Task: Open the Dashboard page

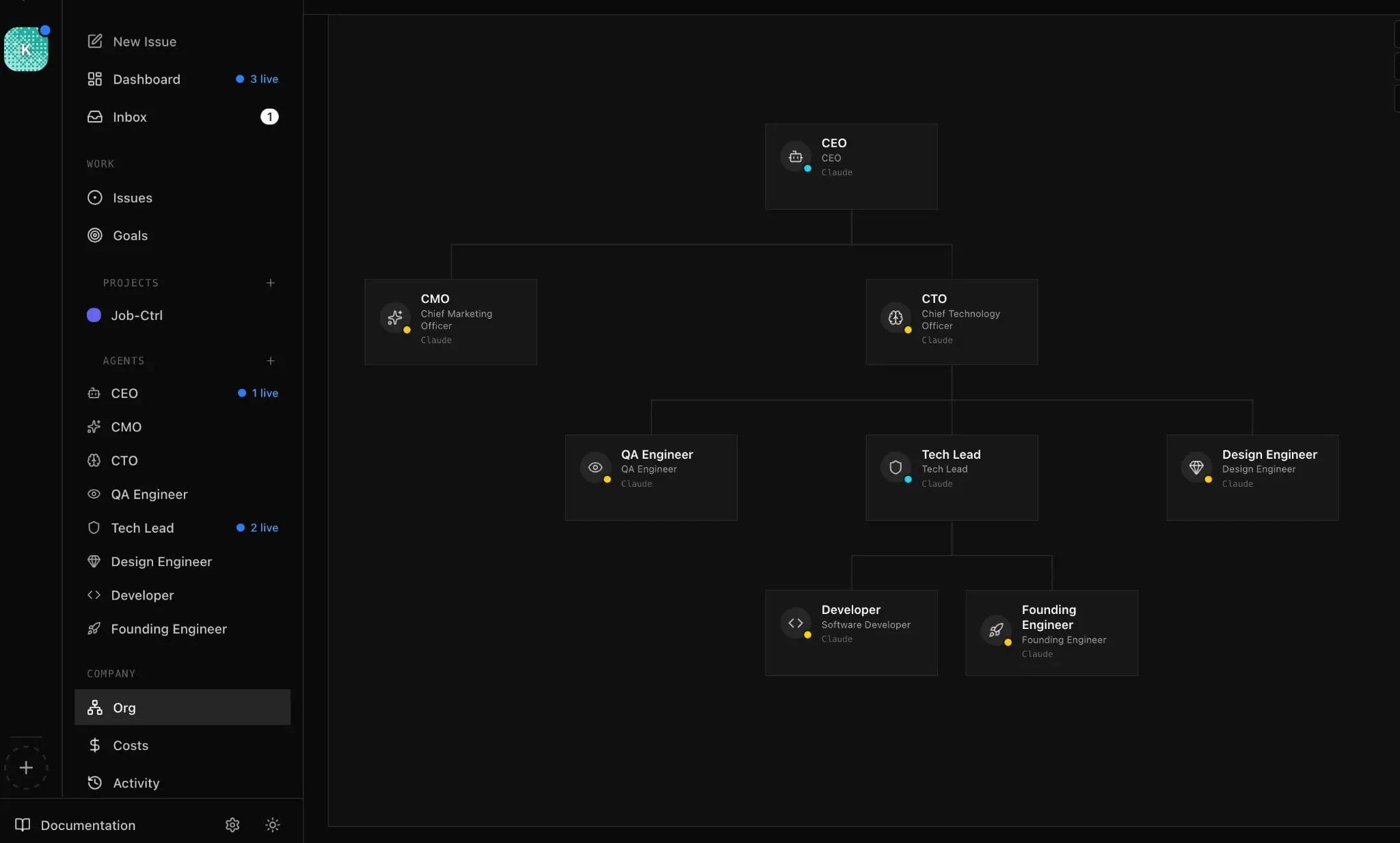Action: click(146, 79)
